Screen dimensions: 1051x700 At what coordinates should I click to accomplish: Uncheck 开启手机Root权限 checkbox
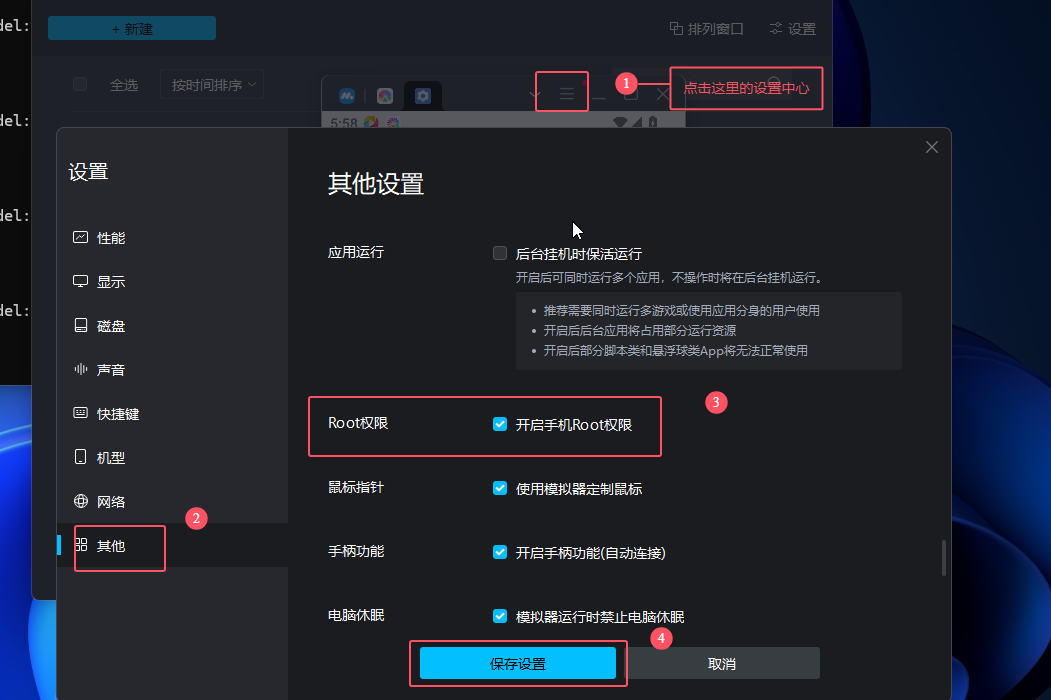point(500,424)
